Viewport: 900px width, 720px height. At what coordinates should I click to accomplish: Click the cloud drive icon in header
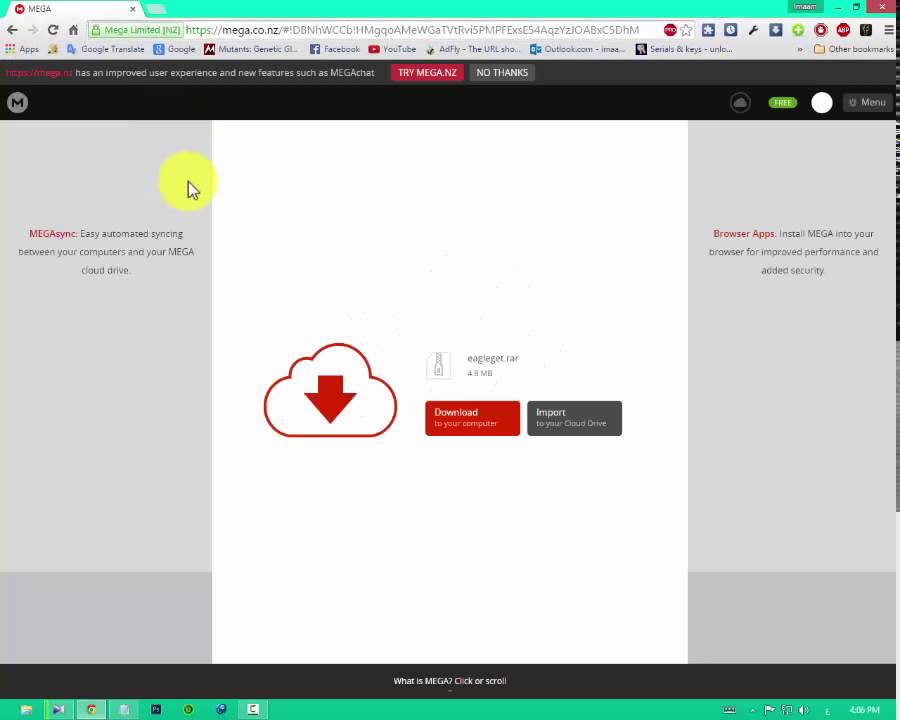coord(740,103)
